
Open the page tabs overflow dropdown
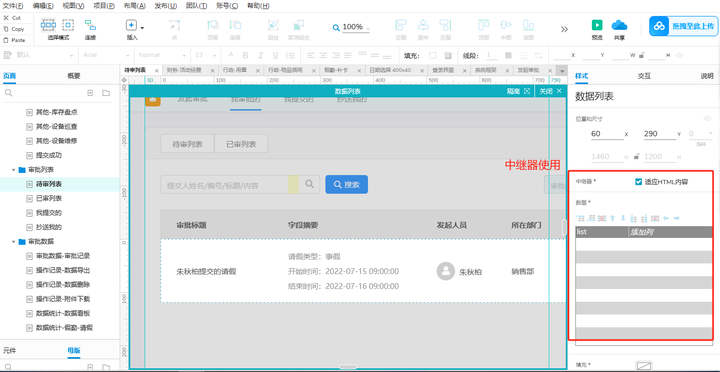point(561,71)
